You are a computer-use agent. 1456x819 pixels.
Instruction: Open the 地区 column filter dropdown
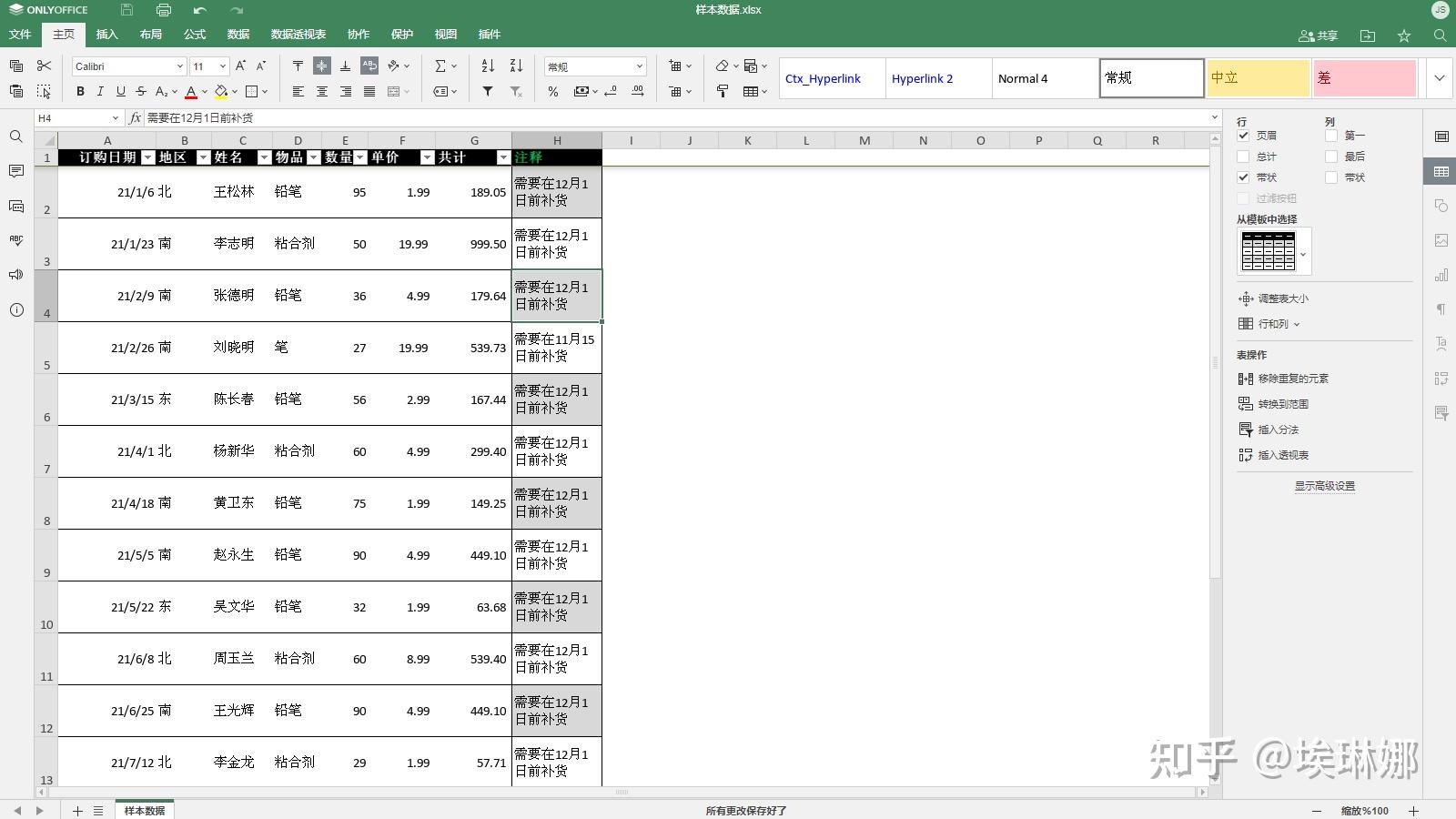point(203,157)
